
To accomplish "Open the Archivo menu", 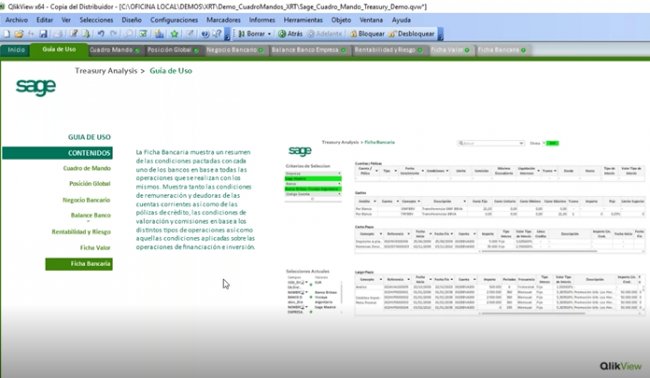I will pyautogui.click(x=17, y=20).
